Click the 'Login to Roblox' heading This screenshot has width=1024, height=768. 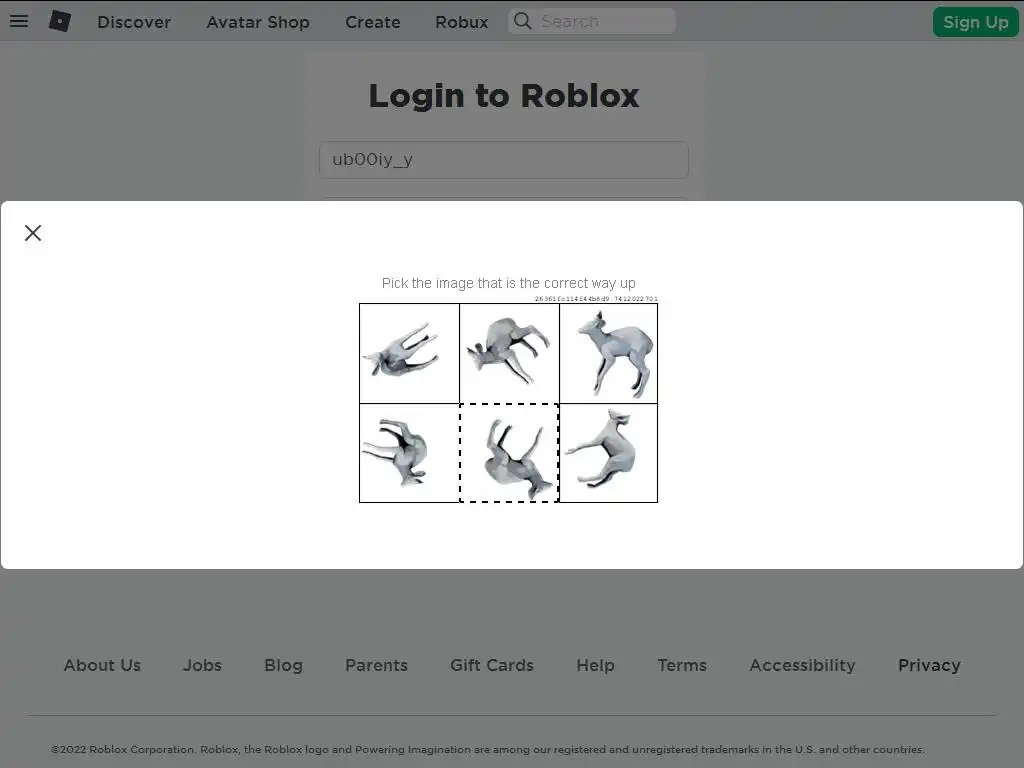504,96
